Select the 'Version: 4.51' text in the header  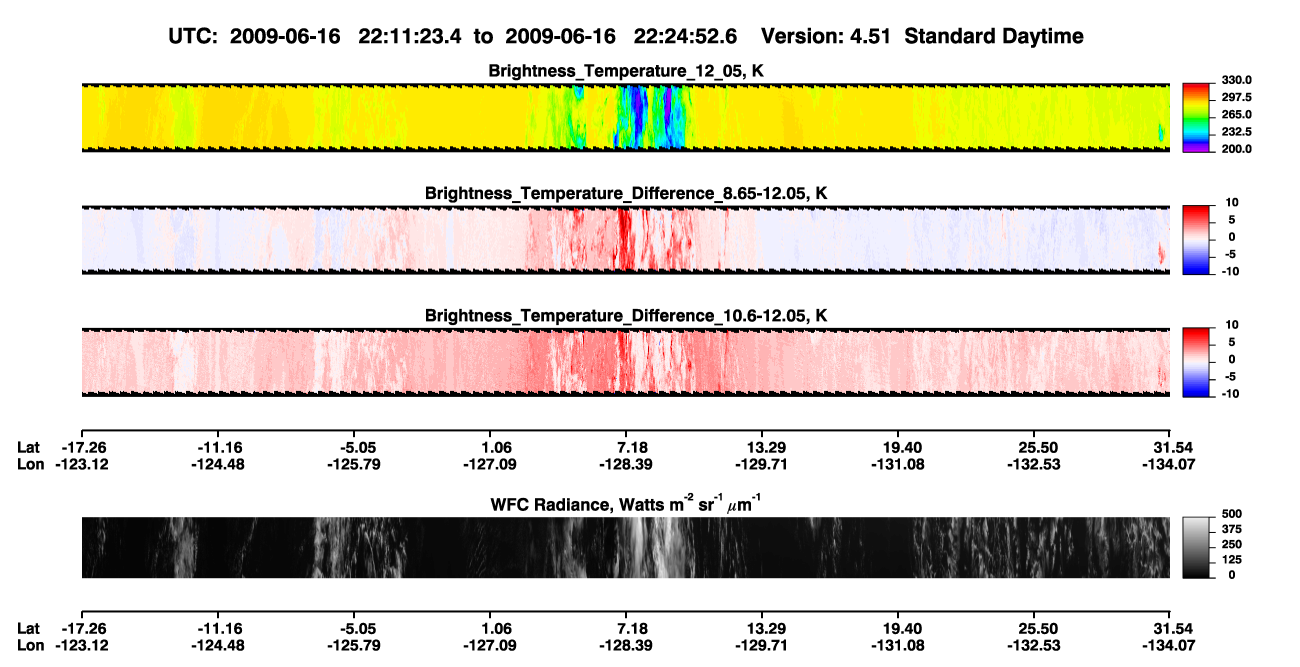pyautogui.click(x=827, y=36)
